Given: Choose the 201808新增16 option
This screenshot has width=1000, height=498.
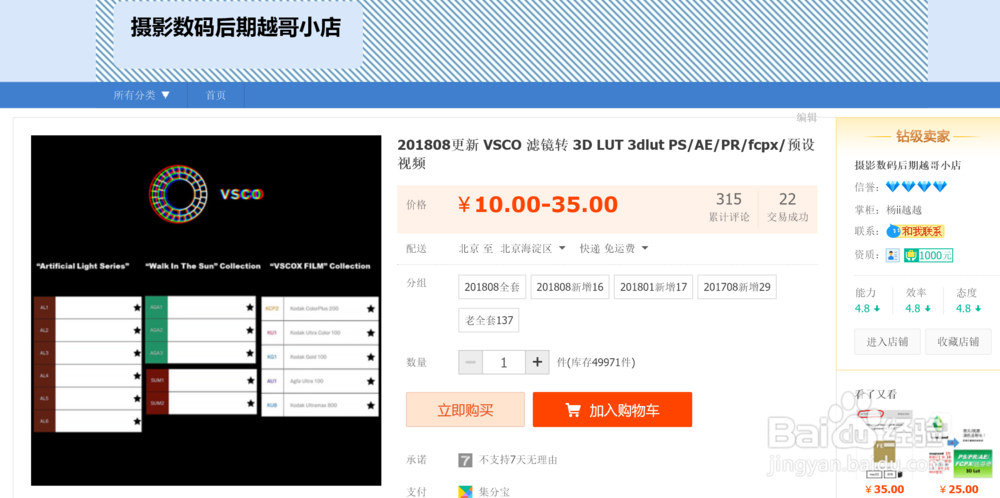Looking at the screenshot, I should [x=570, y=287].
